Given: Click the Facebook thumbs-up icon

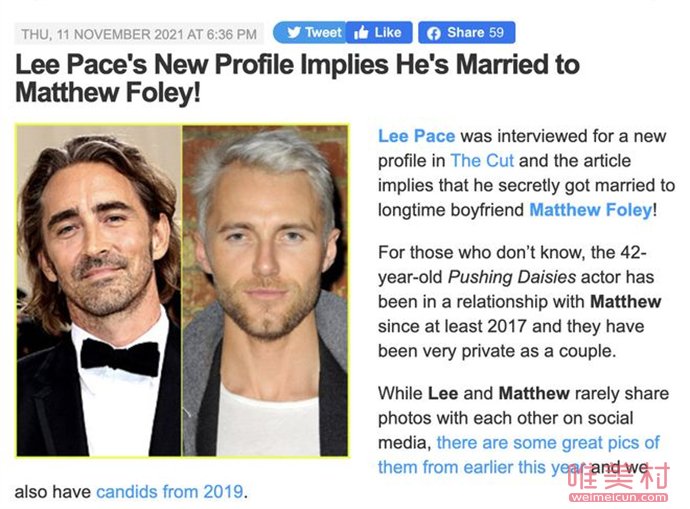Looking at the screenshot, I should pos(361,33).
